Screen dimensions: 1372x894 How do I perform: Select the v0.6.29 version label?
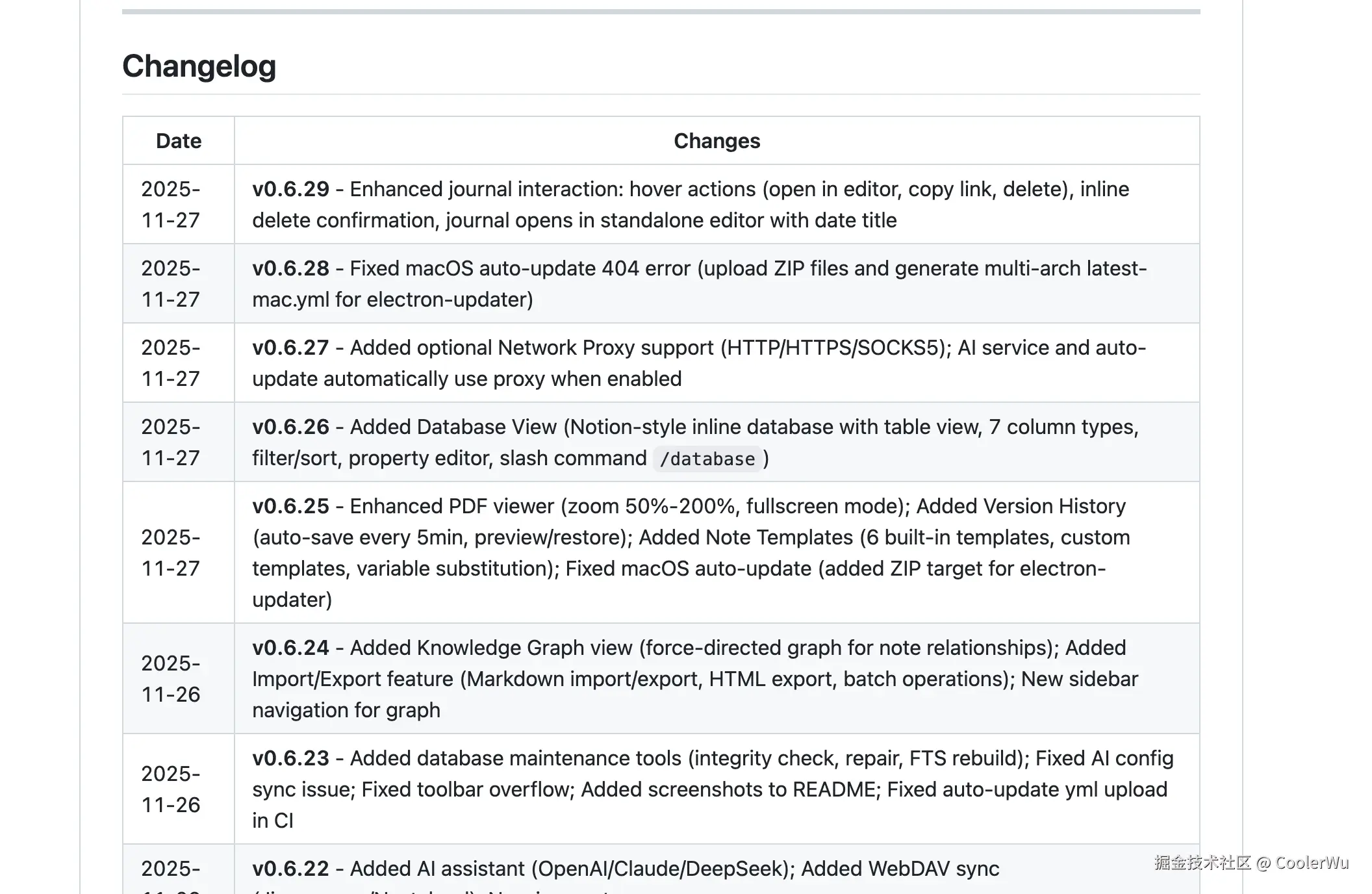290,189
